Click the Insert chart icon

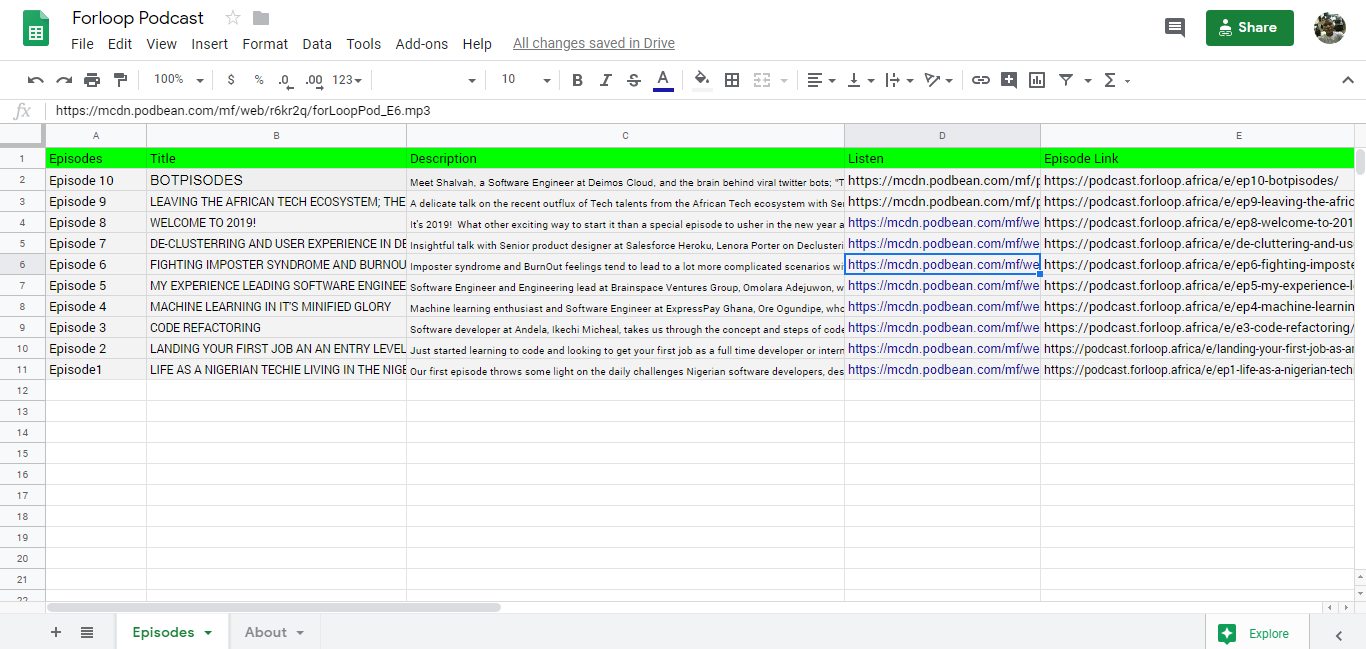[x=1037, y=80]
